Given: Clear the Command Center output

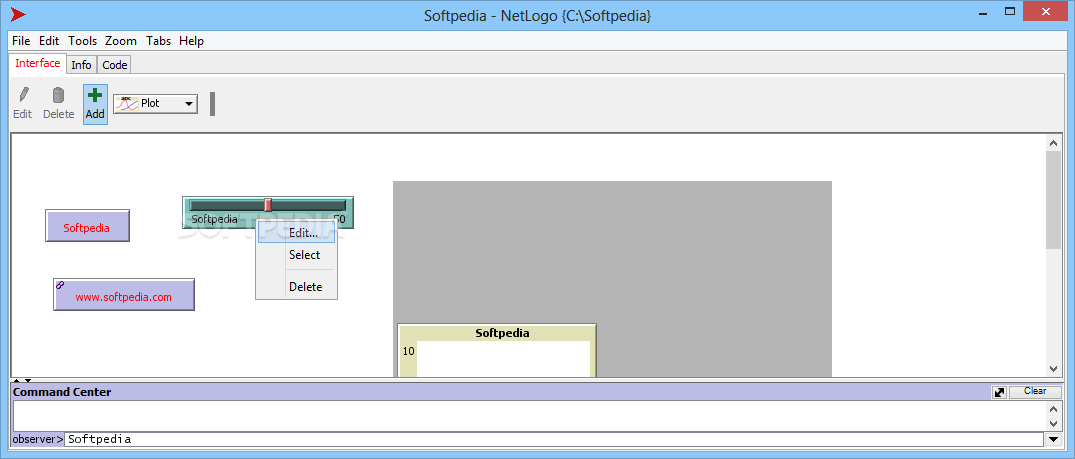Looking at the screenshot, I should click(1035, 391).
